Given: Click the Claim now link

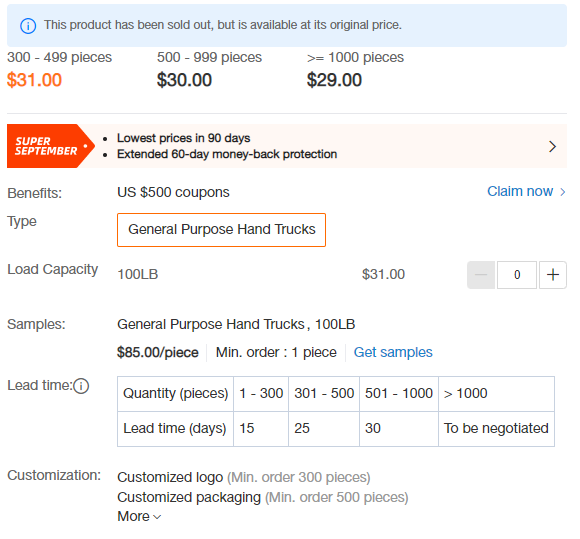Looking at the screenshot, I should (520, 191).
